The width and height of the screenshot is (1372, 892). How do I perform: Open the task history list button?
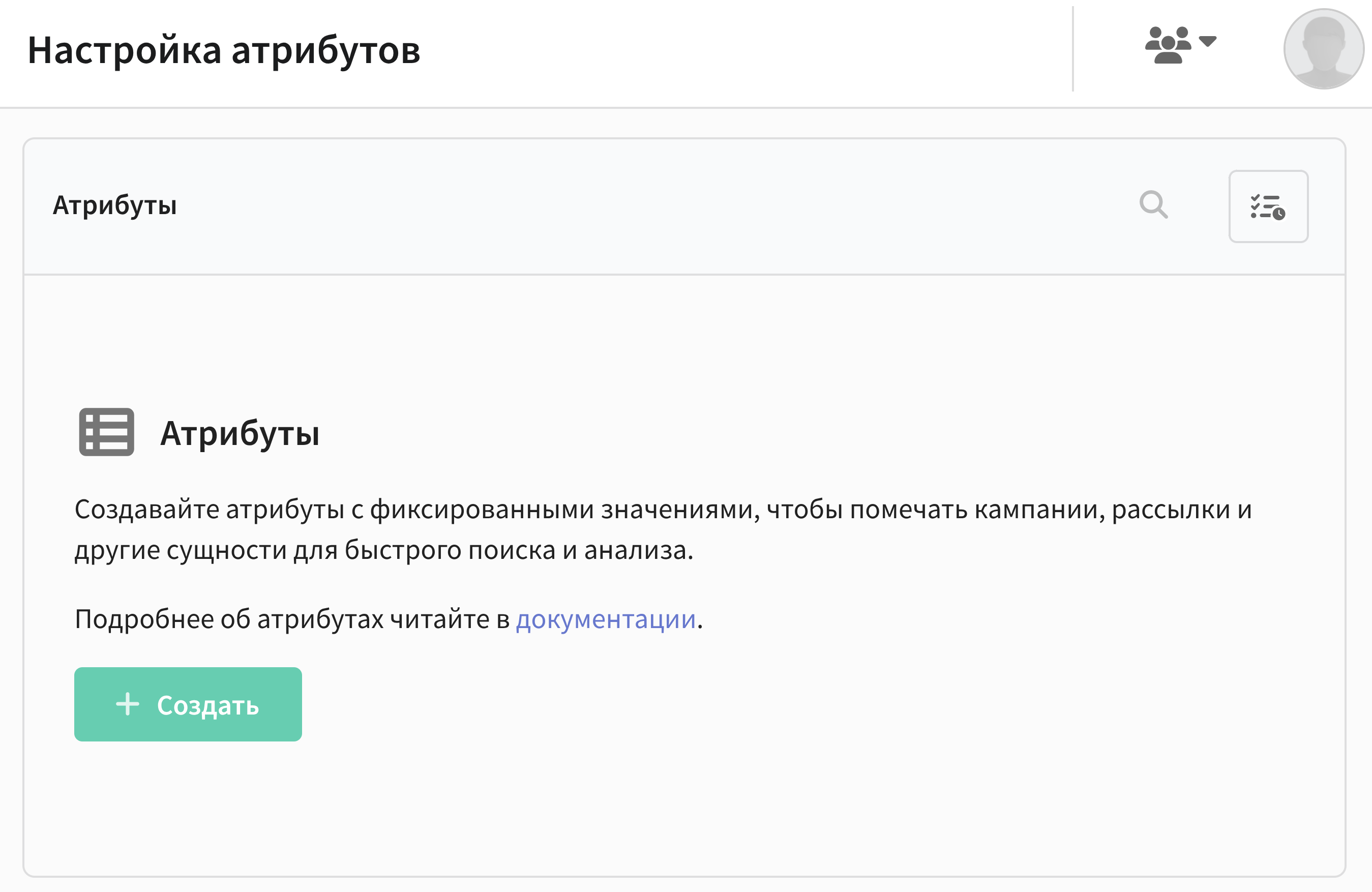pos(1268,206)
